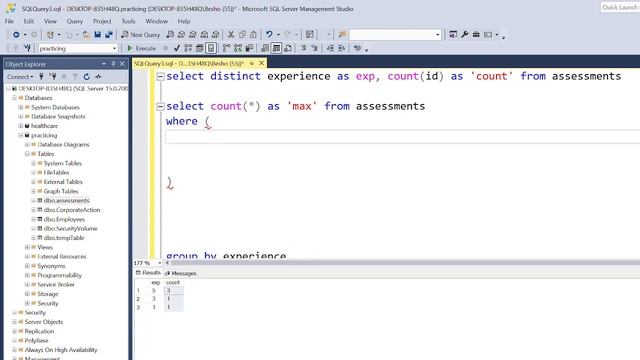This screenshot has width=640, height=360.
Task: Click the Quick Launch search box
Action: (x=620, y=7)
